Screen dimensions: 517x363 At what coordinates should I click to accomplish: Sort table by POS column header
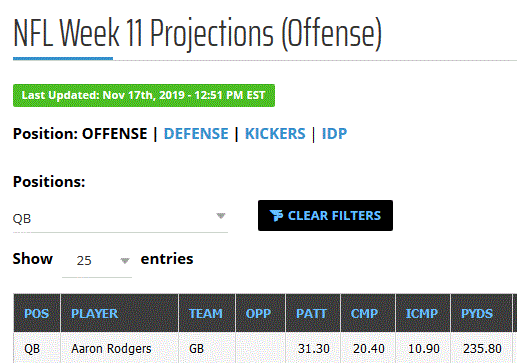[x=37, y=313]
